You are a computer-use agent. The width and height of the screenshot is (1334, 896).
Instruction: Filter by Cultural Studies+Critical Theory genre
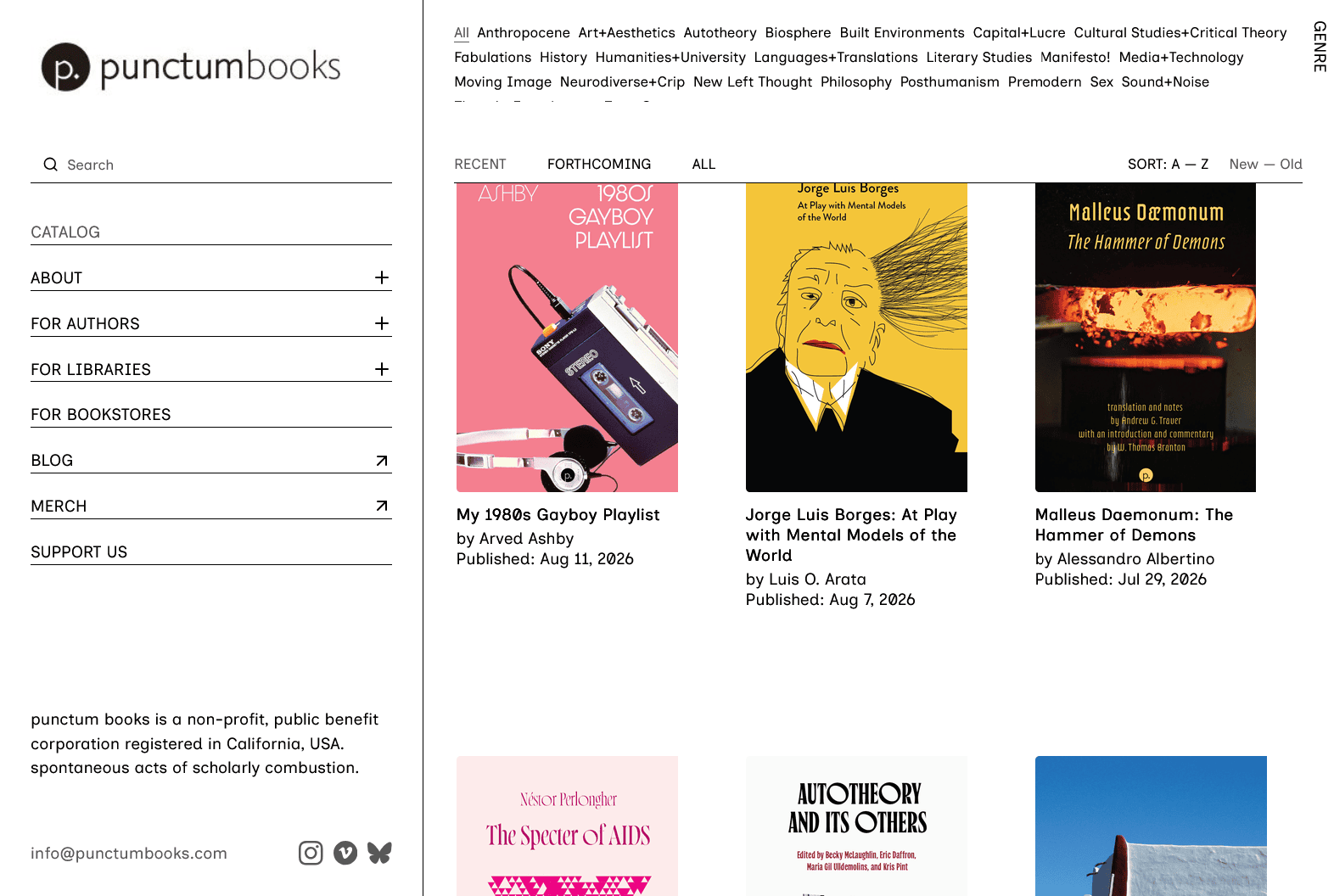point(1180,33)
